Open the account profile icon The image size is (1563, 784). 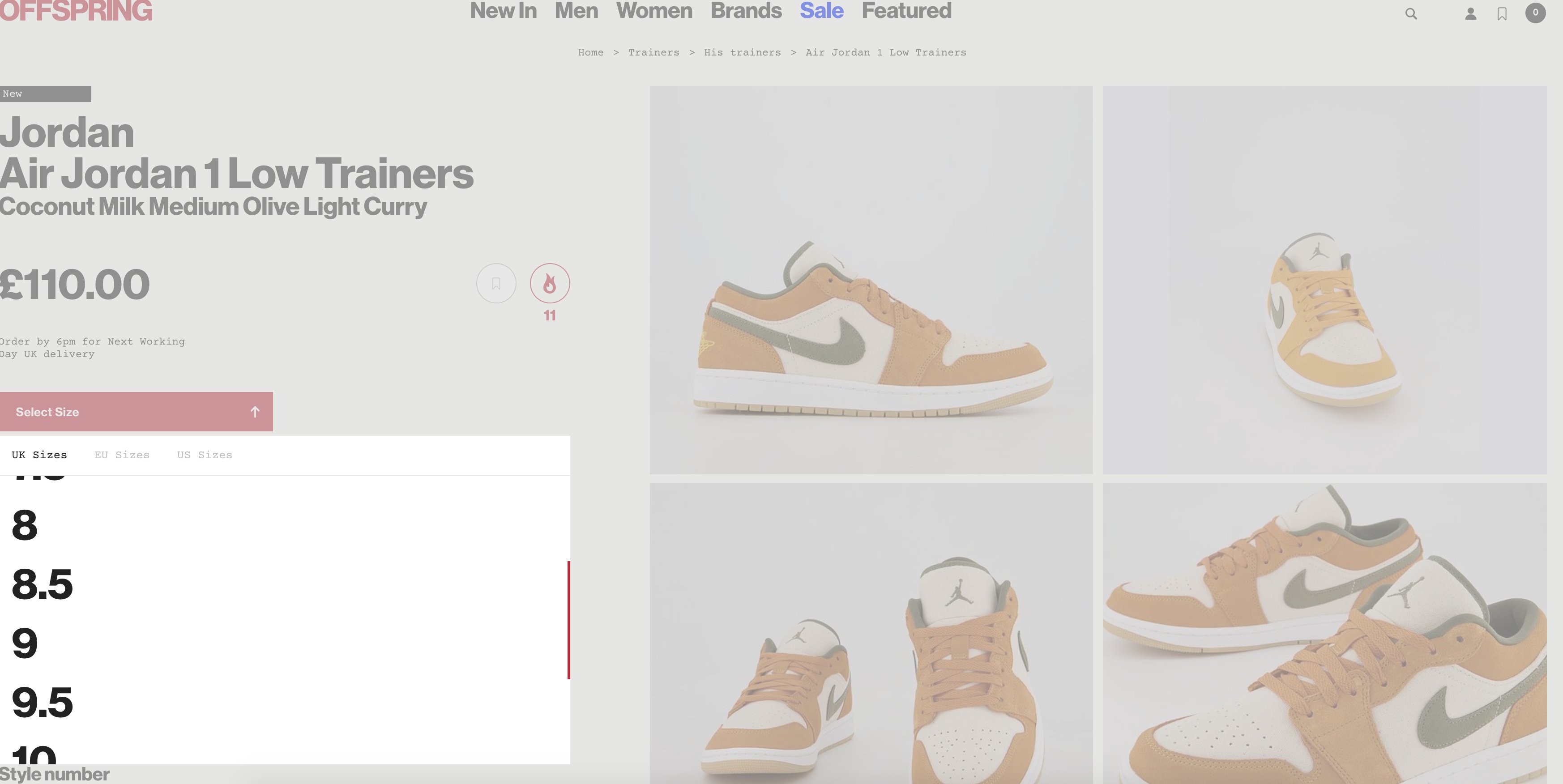pos(1470,13)
